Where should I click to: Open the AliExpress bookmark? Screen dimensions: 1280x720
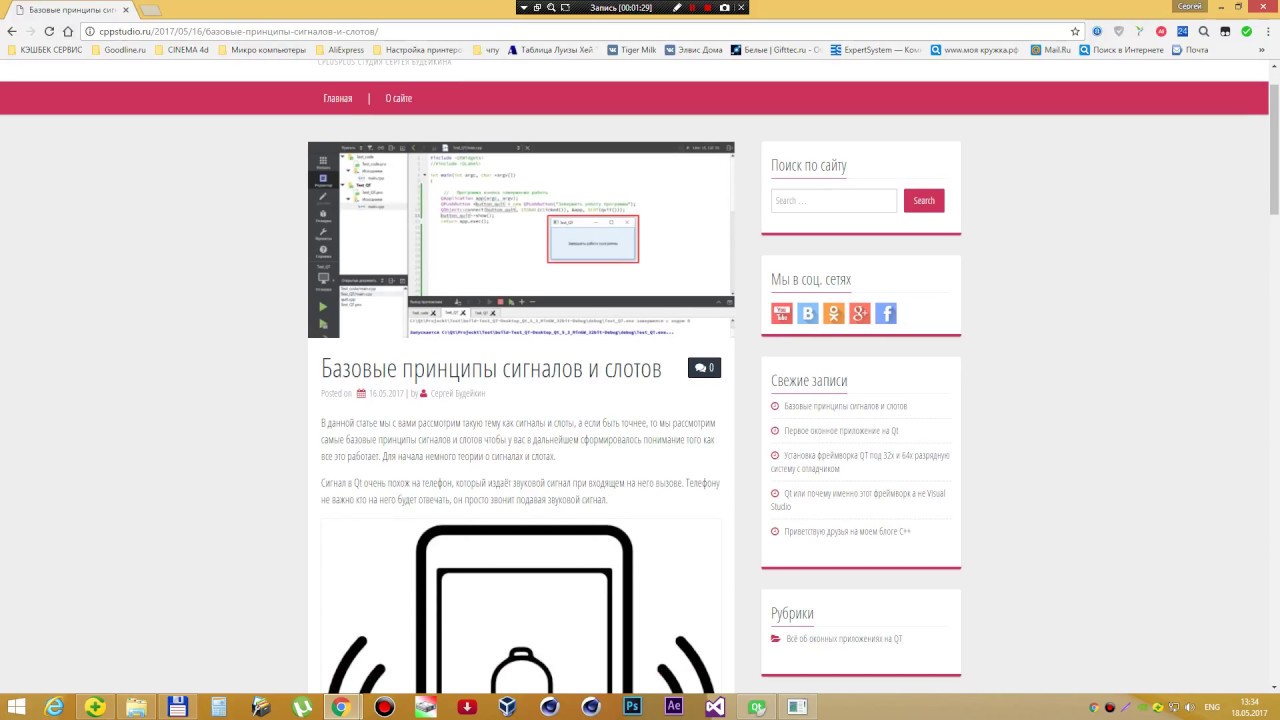[x=339, y=49]
